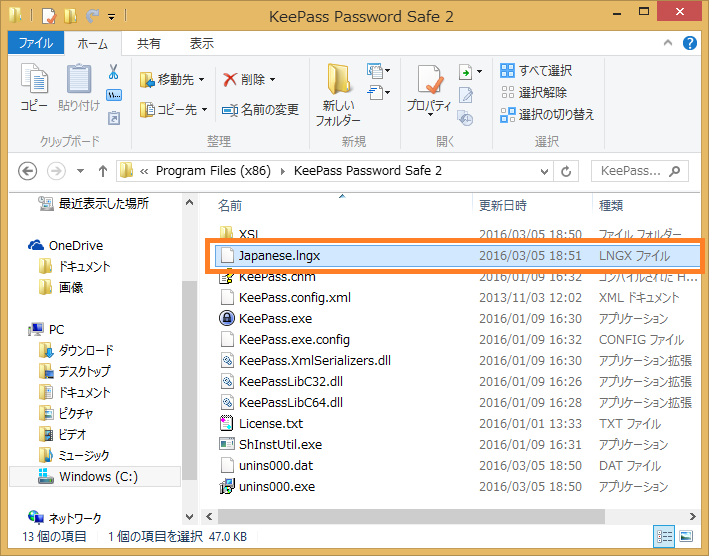
Task: Click the New folder icon
Action: click(x=339, y=80)
